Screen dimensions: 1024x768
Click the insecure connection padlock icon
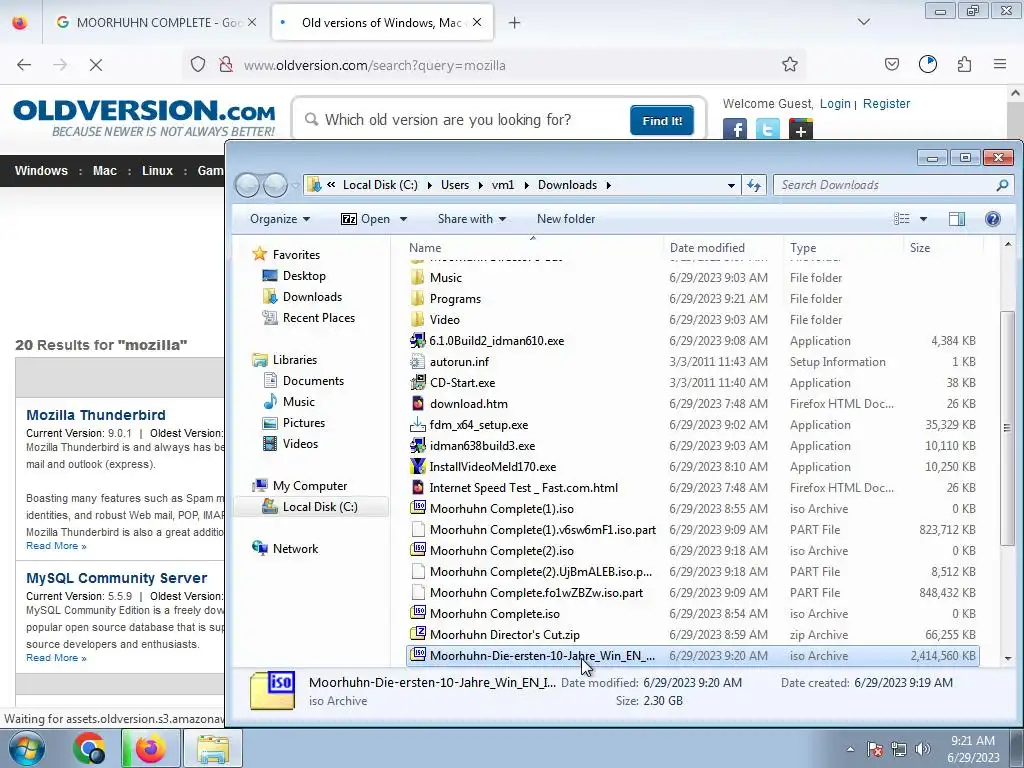(225, 65)
